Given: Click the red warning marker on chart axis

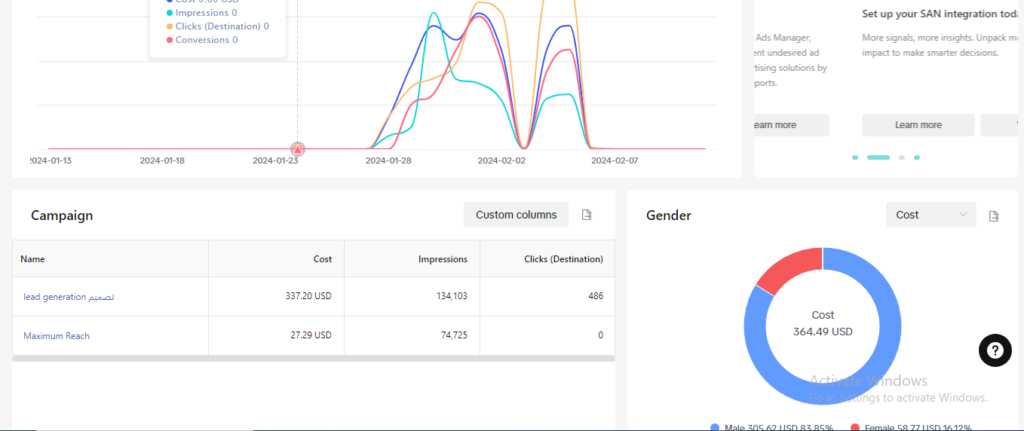Looking at the screenshot, I should tap(297, 149).
